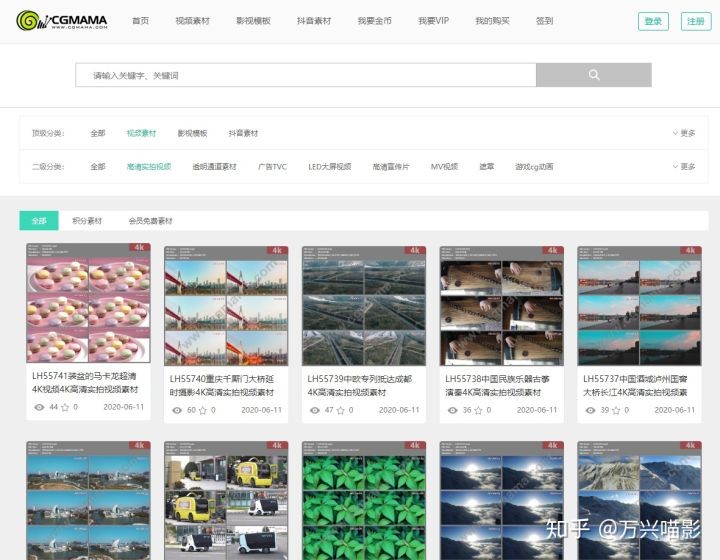
Task: Switch to 会员免费素材 tab
Action: click(x=150, y=221)
